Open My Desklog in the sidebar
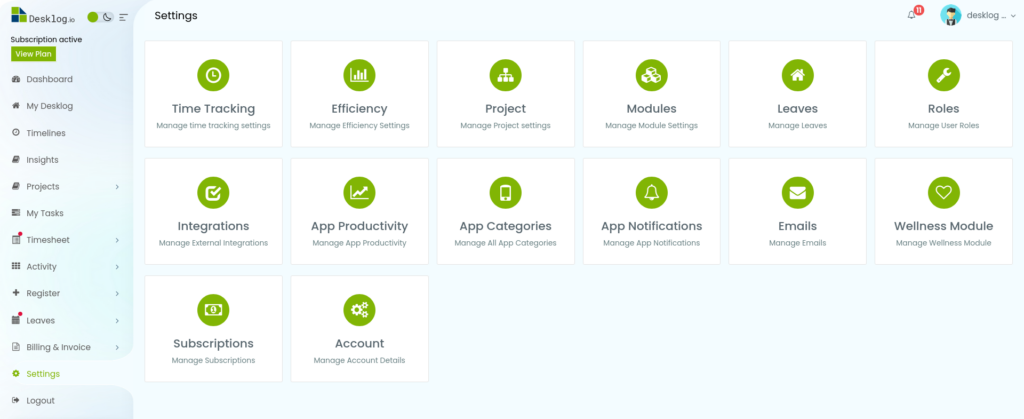The image size is (1024, 419). point(50,106)
